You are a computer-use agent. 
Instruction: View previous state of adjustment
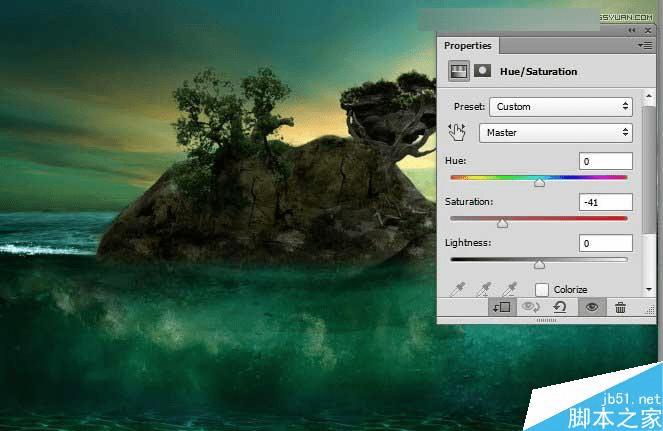point(530,307)
